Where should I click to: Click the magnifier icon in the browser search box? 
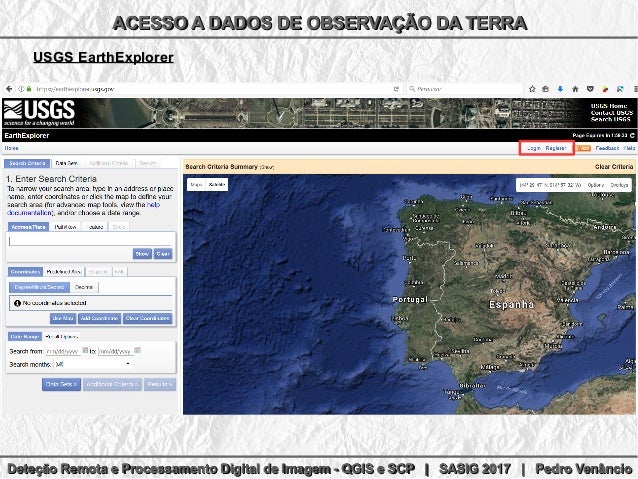pyautogui.click(x=412, y=89)
